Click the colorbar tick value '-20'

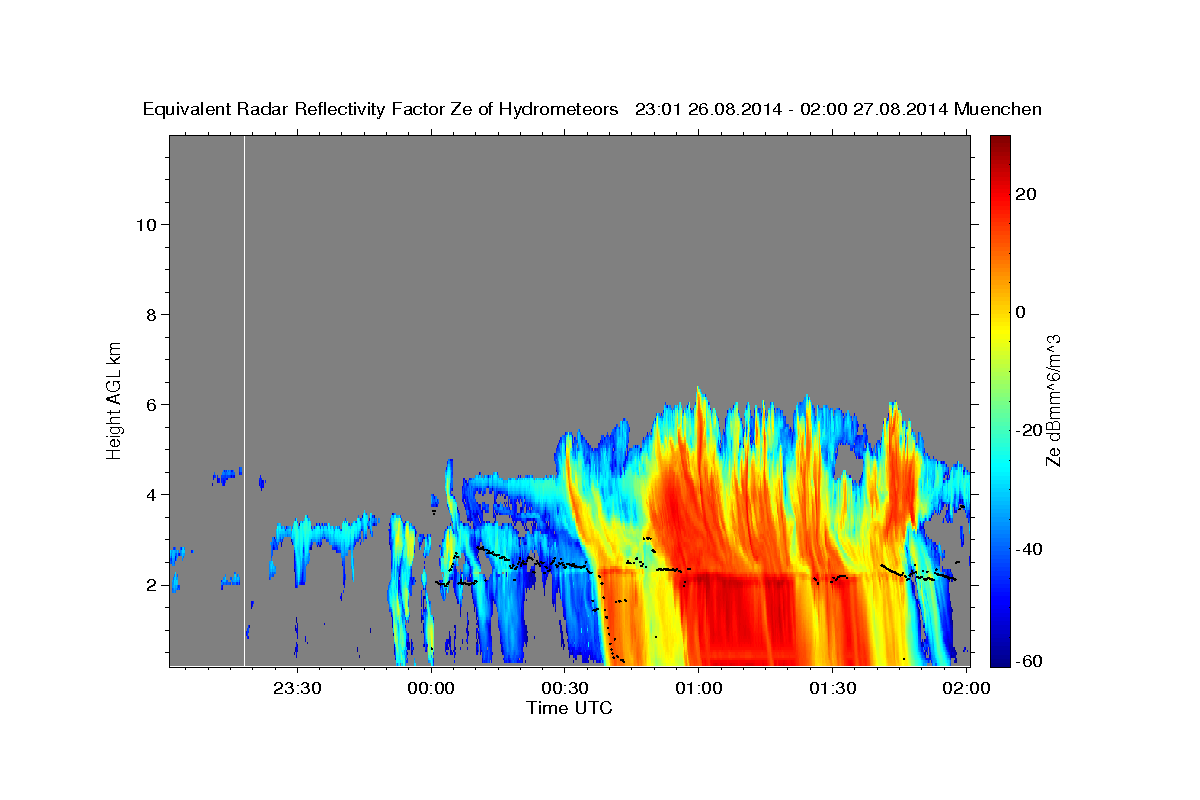click(1027, 430)
